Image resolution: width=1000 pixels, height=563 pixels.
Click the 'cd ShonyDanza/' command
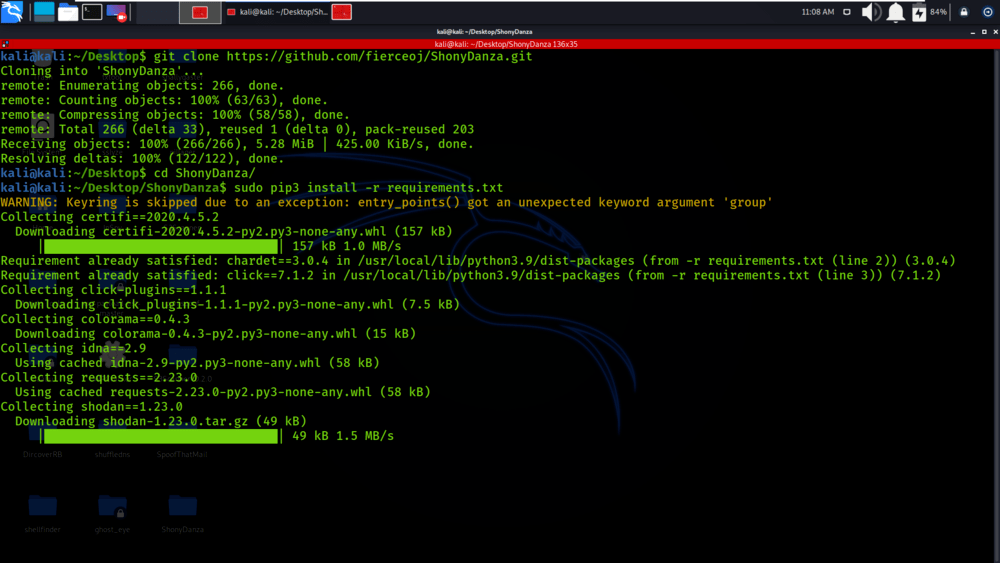205,173
